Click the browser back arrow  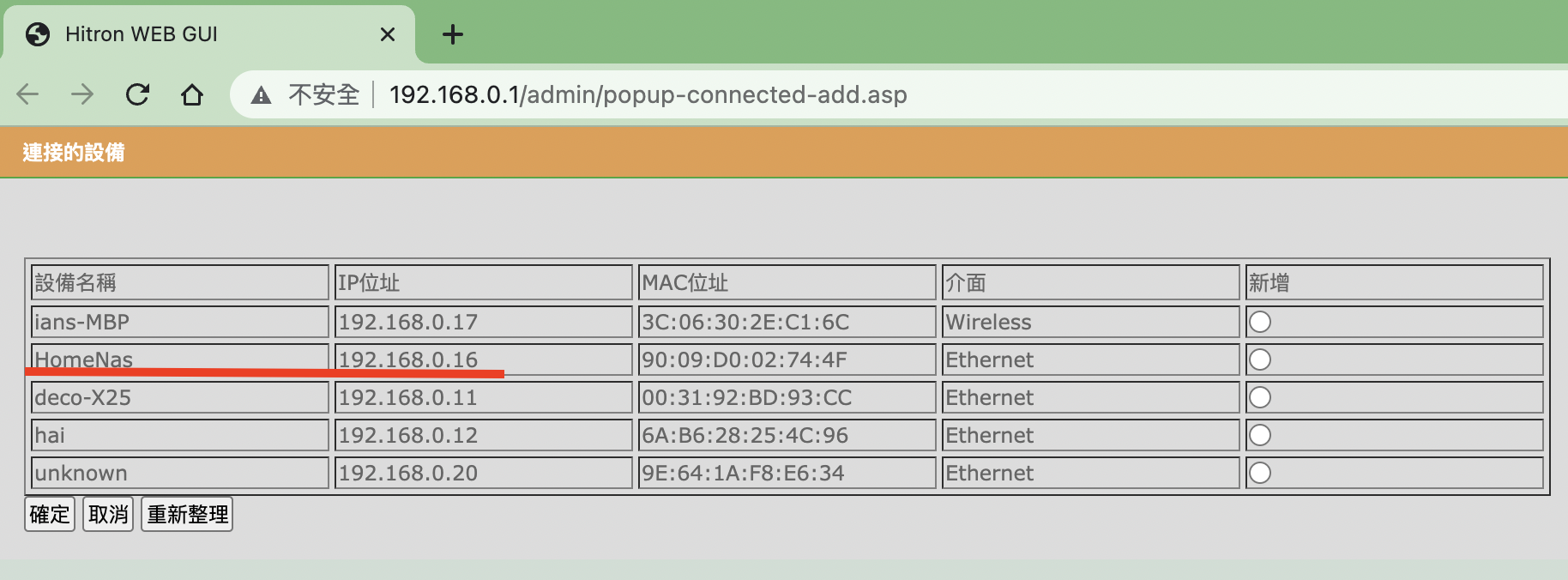27,94
